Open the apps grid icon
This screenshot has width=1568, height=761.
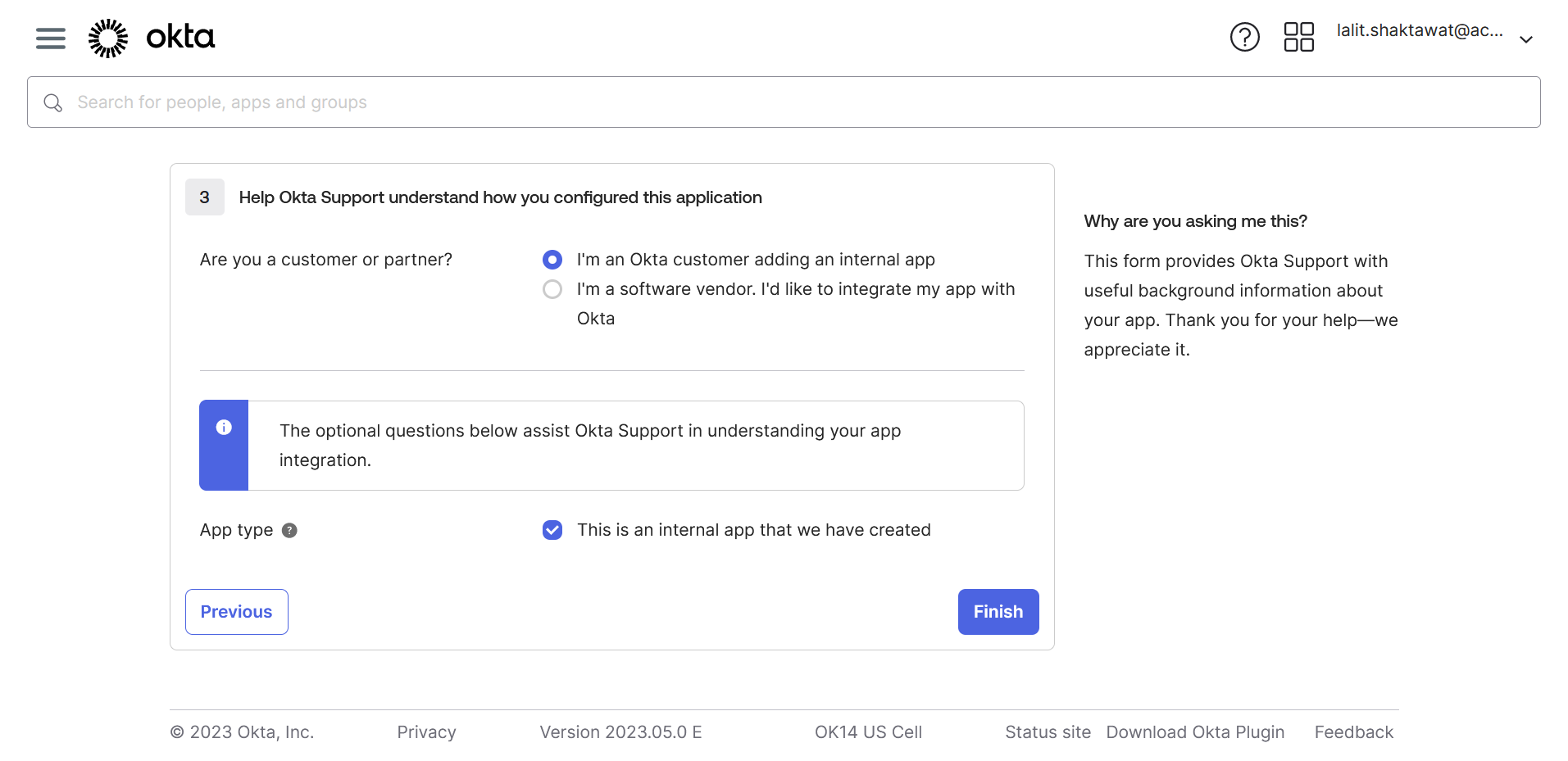tap(1298, 37)
